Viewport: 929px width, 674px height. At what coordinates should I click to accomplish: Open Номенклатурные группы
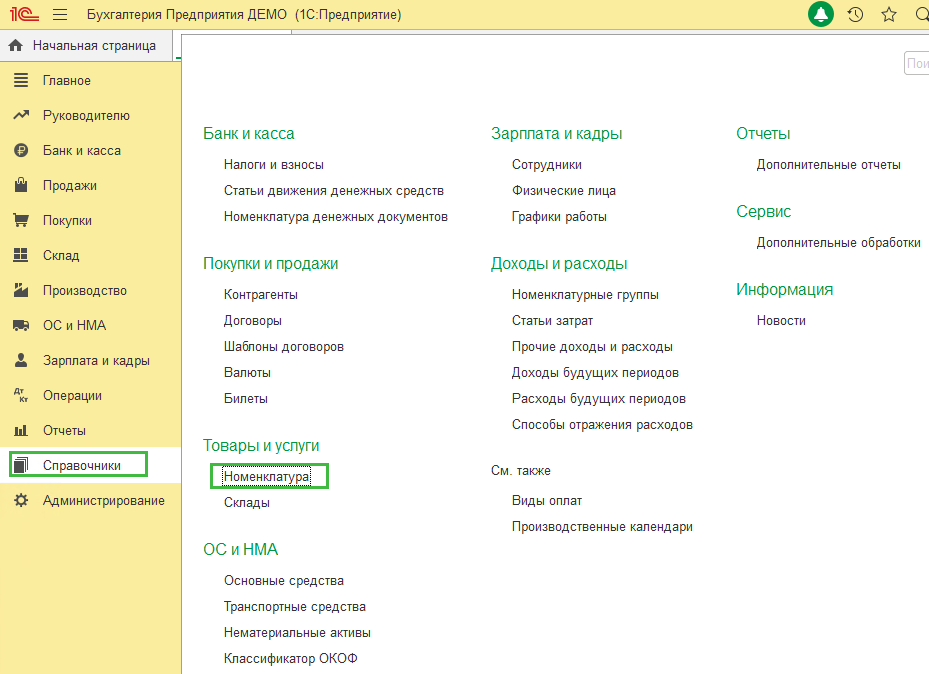(585, 294)
